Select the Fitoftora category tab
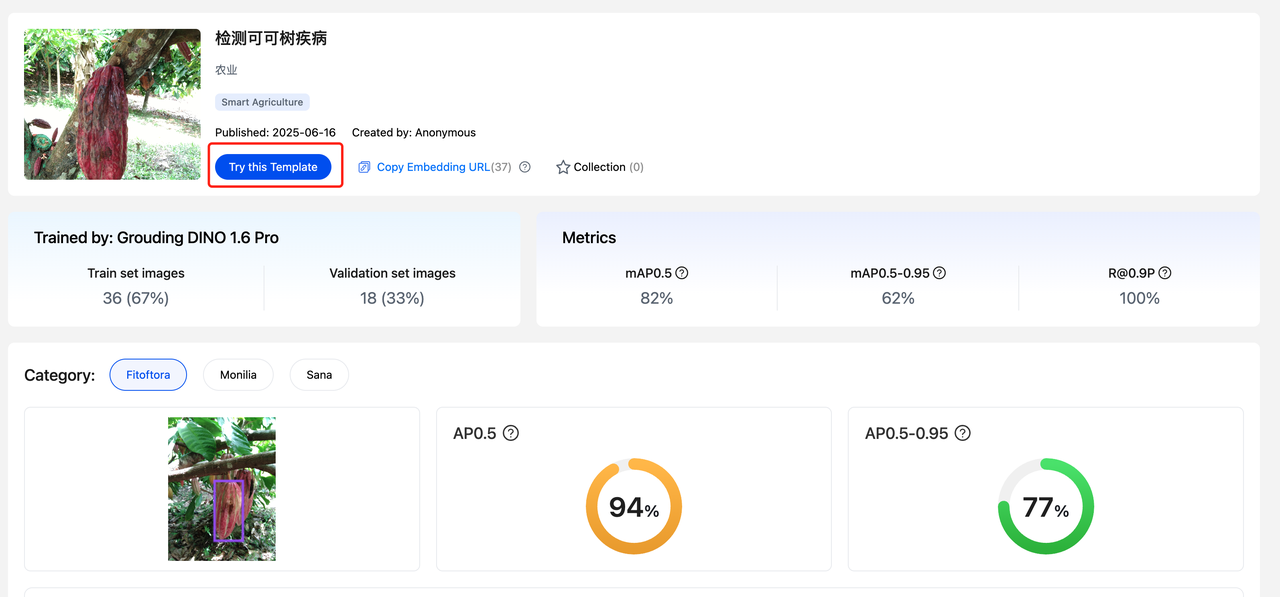Image resolution: width=1280 pixels, height=597 pixels. pyautogui.click(x=148, y=375)
